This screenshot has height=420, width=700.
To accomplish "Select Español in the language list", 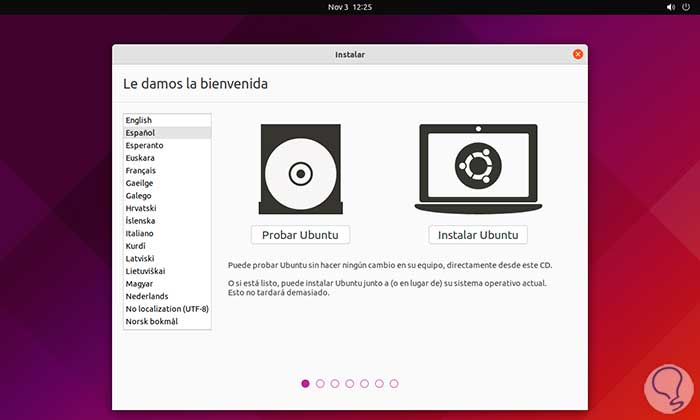I will point(167,133).
